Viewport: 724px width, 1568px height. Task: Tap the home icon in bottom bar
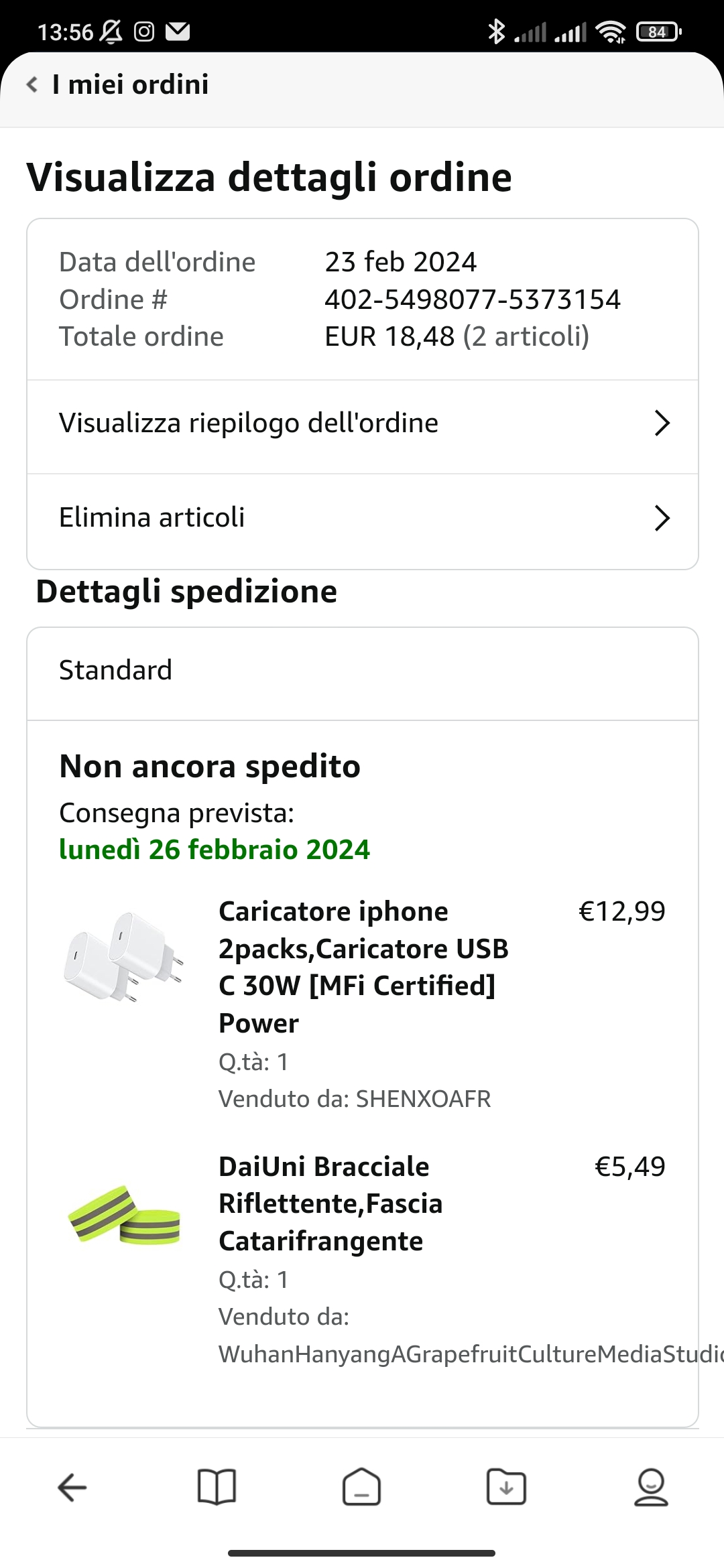(361, 1488)
